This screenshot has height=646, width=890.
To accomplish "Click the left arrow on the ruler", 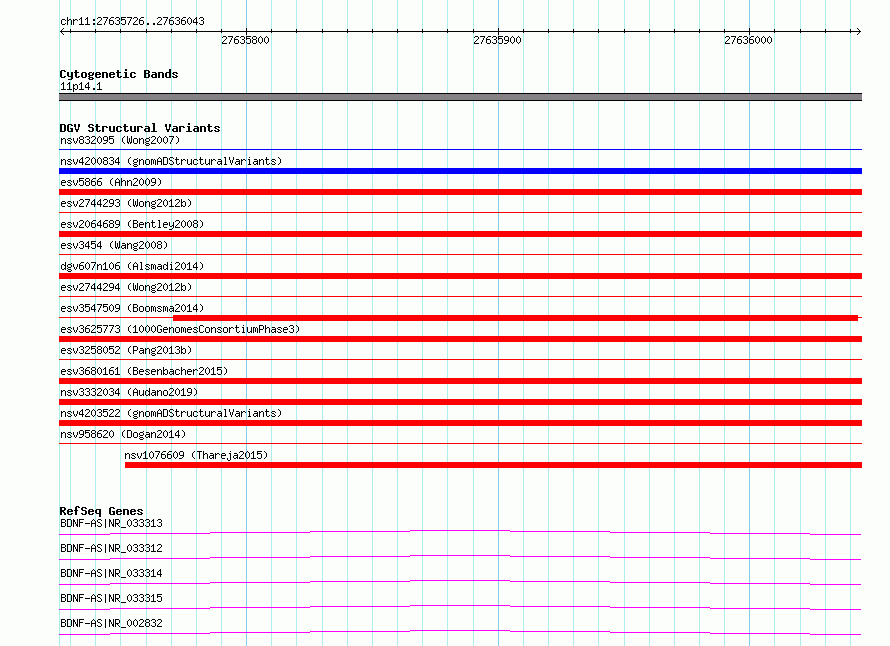I will click(x=63, y=32).
